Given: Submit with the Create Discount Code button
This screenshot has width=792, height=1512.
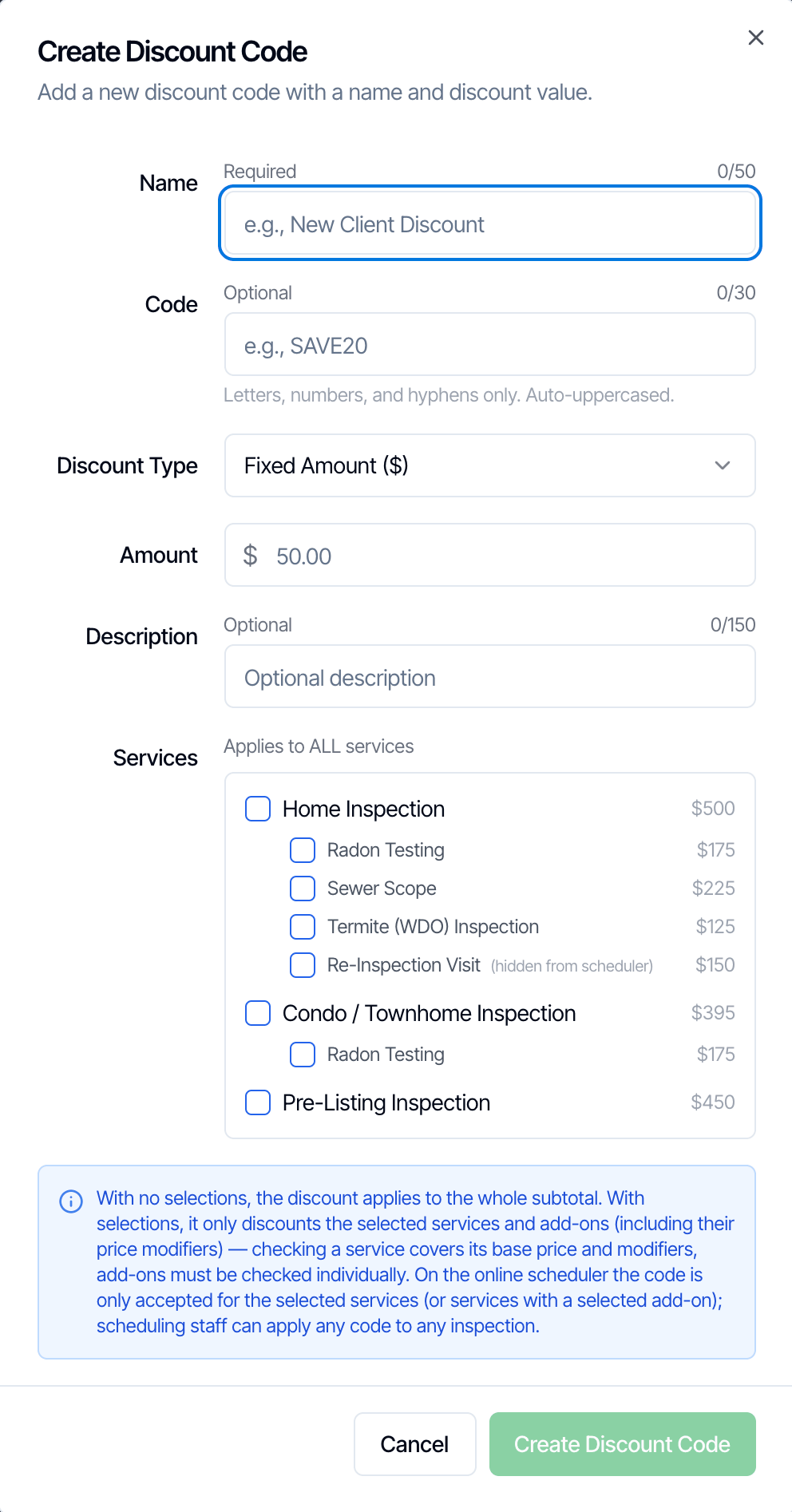Looking at the screenshot, I should point(623,1444).
